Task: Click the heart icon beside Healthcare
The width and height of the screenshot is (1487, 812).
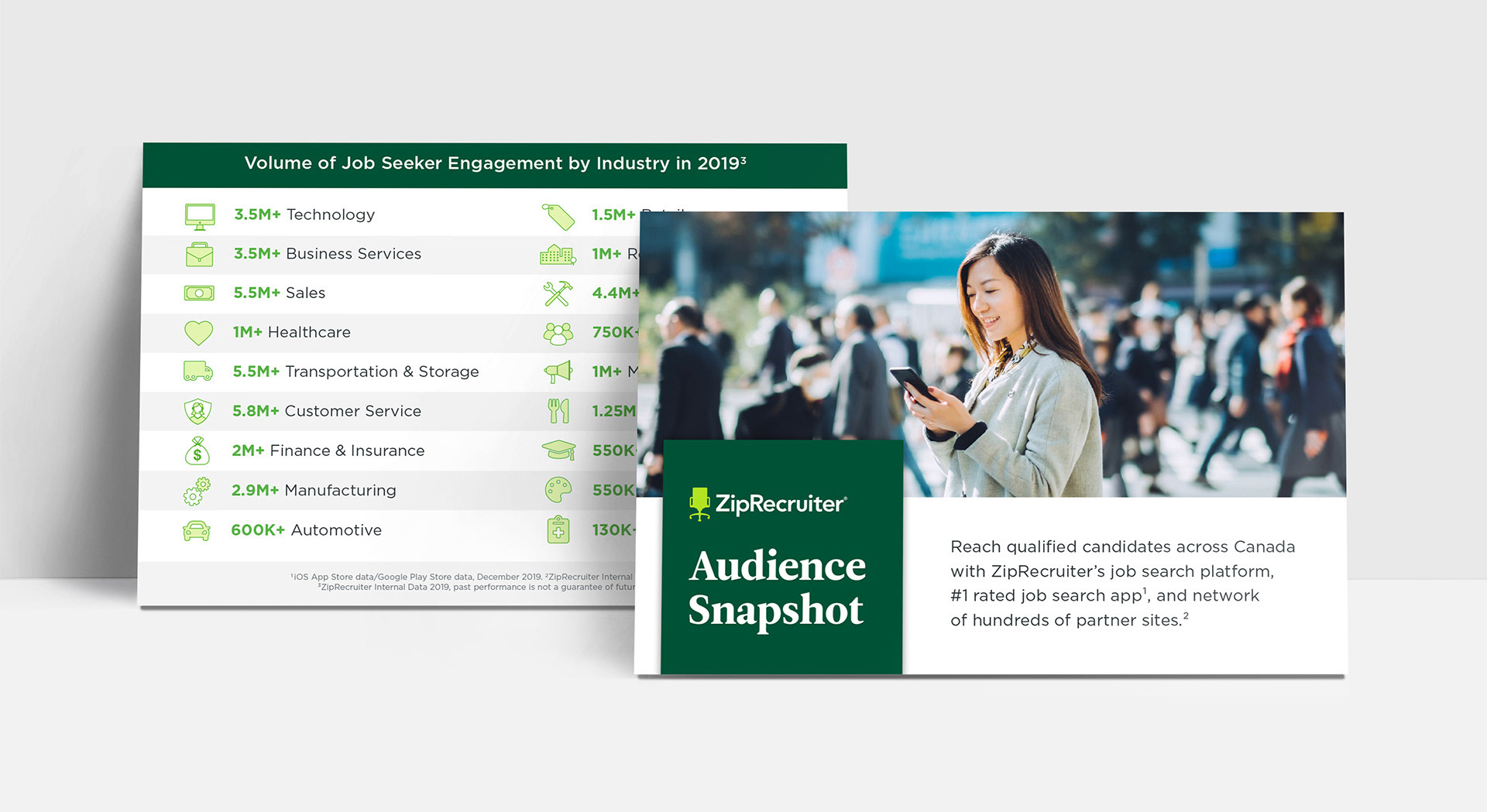Action: tap(198, 333)
